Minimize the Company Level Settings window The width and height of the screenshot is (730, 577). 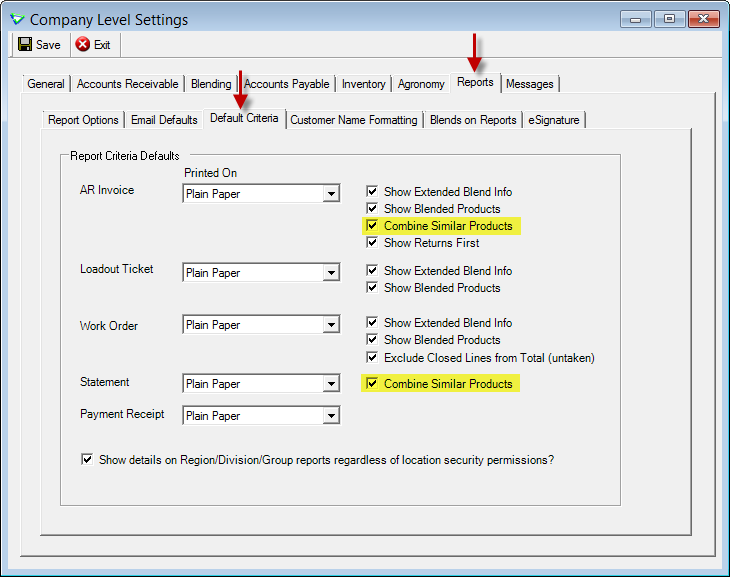[635, 19]
